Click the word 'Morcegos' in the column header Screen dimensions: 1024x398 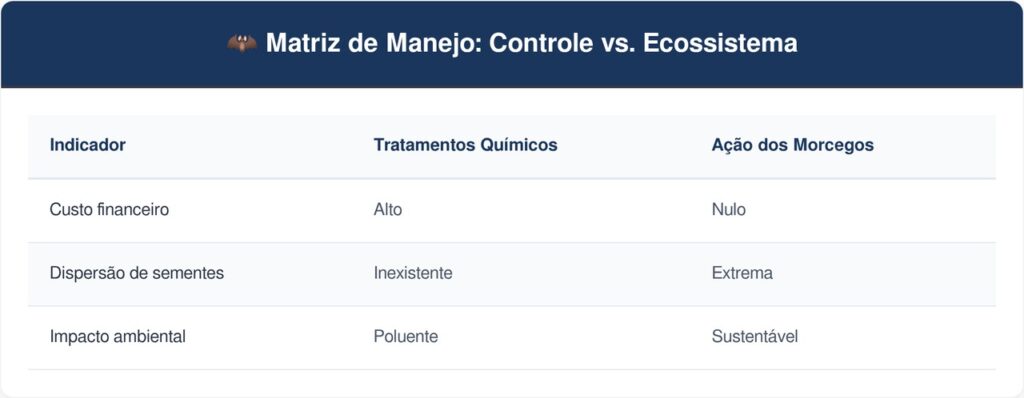(x=833, y=145)
